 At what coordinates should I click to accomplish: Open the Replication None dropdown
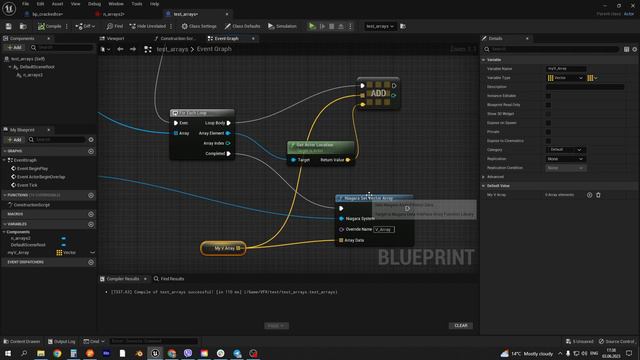pos(565,159)
